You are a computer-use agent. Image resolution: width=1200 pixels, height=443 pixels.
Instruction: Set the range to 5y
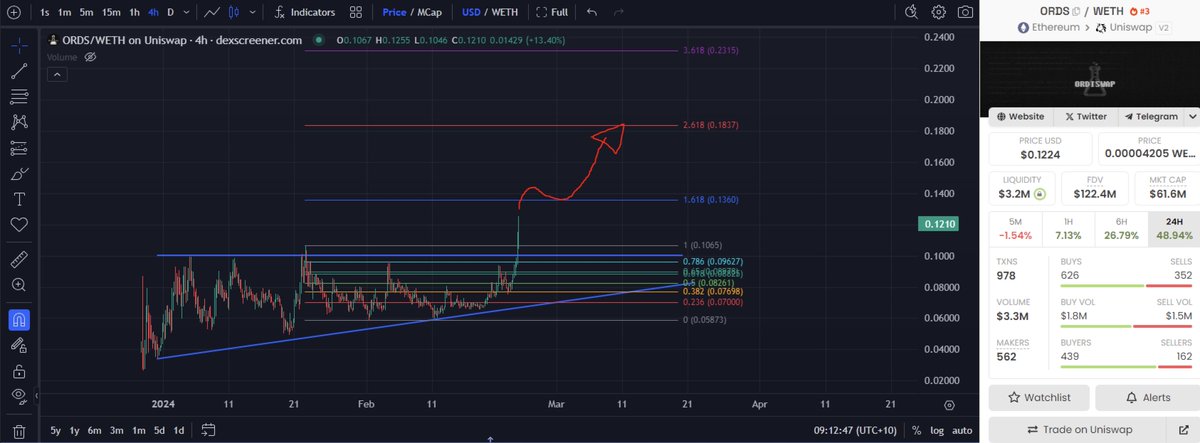[x=56, y=430]
